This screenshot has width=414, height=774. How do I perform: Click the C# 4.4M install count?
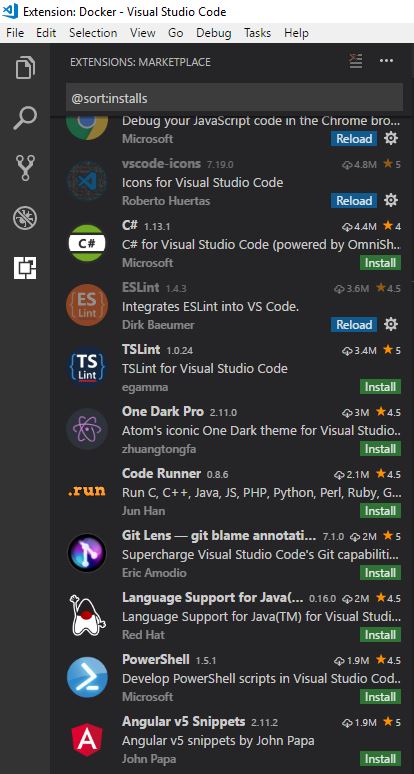pyautogui.click(x=359, y=226)
